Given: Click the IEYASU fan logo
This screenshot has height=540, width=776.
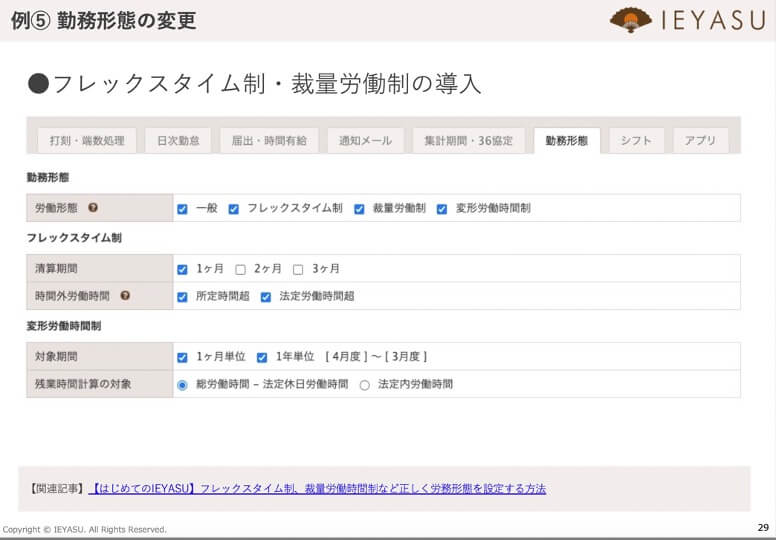Looking at the screenshot, I should coord(631,20).
